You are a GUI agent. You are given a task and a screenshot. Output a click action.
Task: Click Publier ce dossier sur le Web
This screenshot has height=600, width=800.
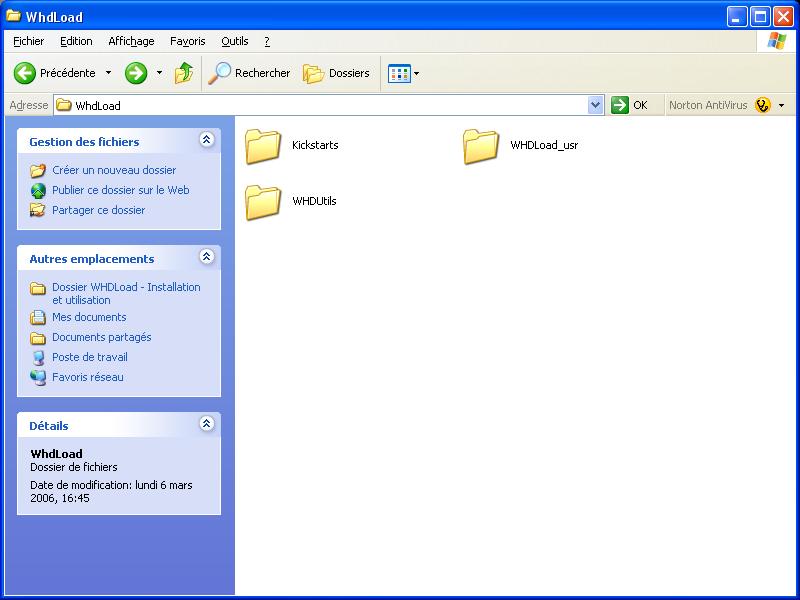(120, 190)
